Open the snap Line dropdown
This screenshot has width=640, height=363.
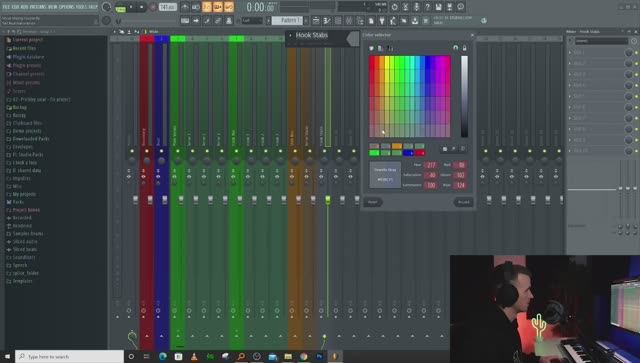point(252,20)
